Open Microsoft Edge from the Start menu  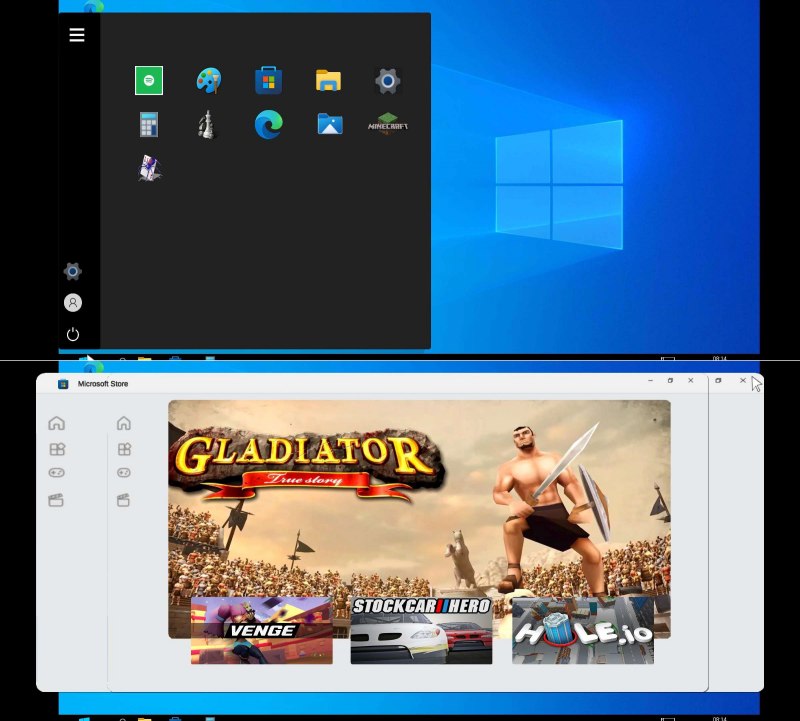(x=268, y=124)
